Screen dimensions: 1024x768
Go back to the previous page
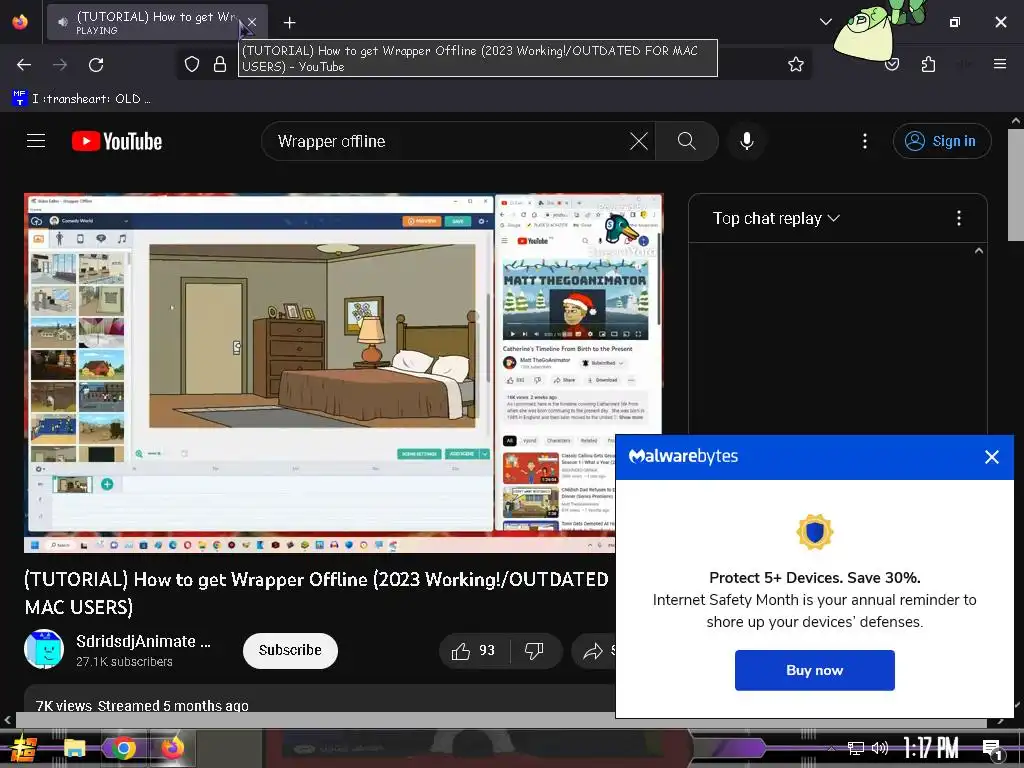24,65
